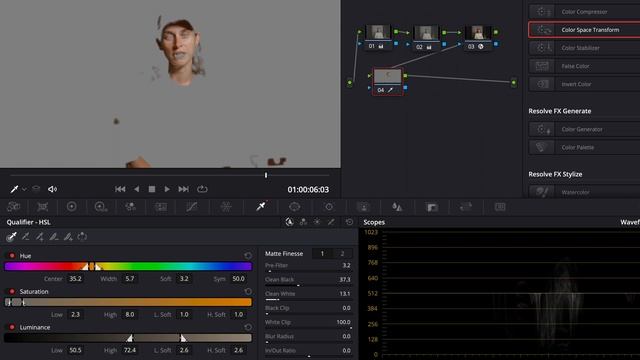Select node 04 in the node graph

388,82
